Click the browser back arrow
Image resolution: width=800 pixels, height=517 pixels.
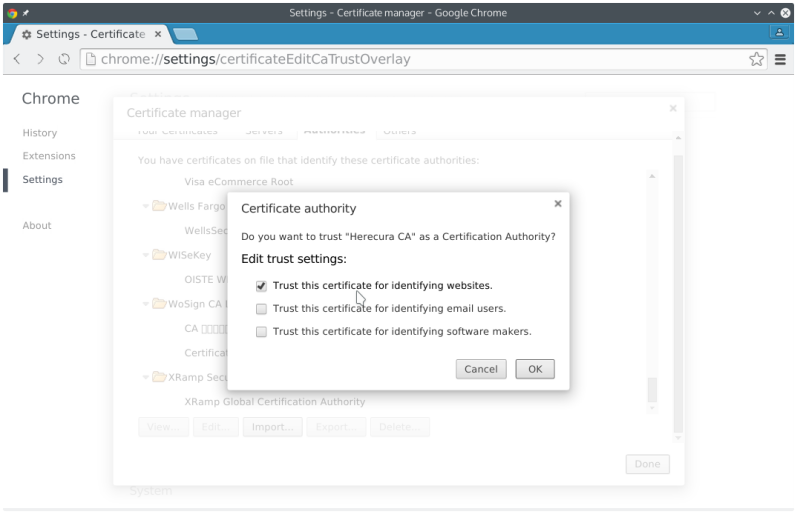click(17, 59)
